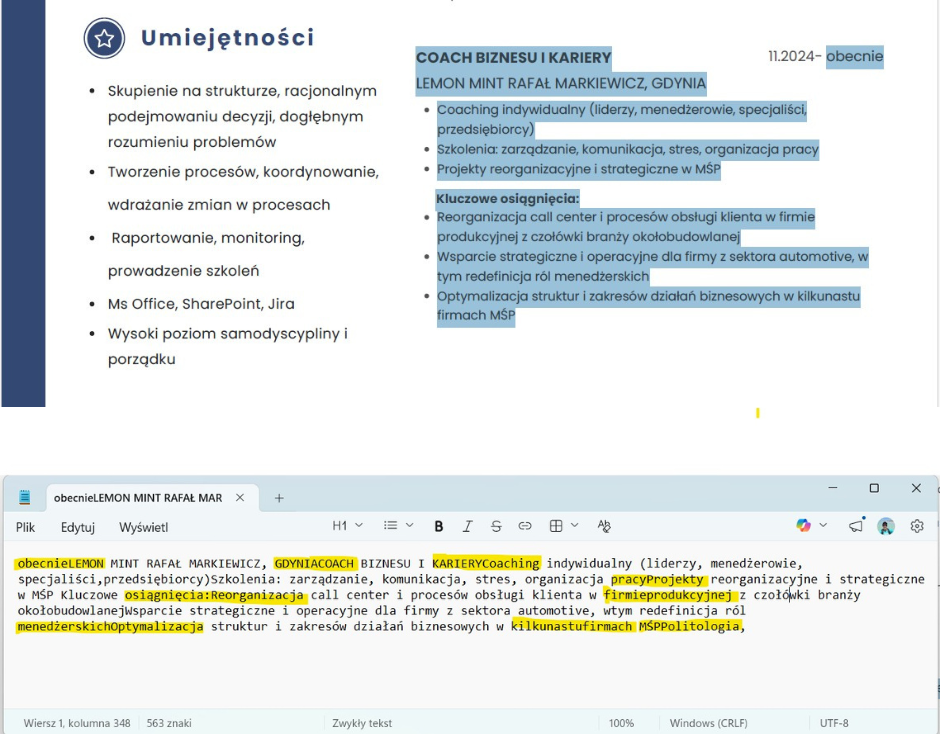Image resolution: width=940 pixels, height=734 pixels.
Task: Toggle italic formatting
Action: point(467,526)
